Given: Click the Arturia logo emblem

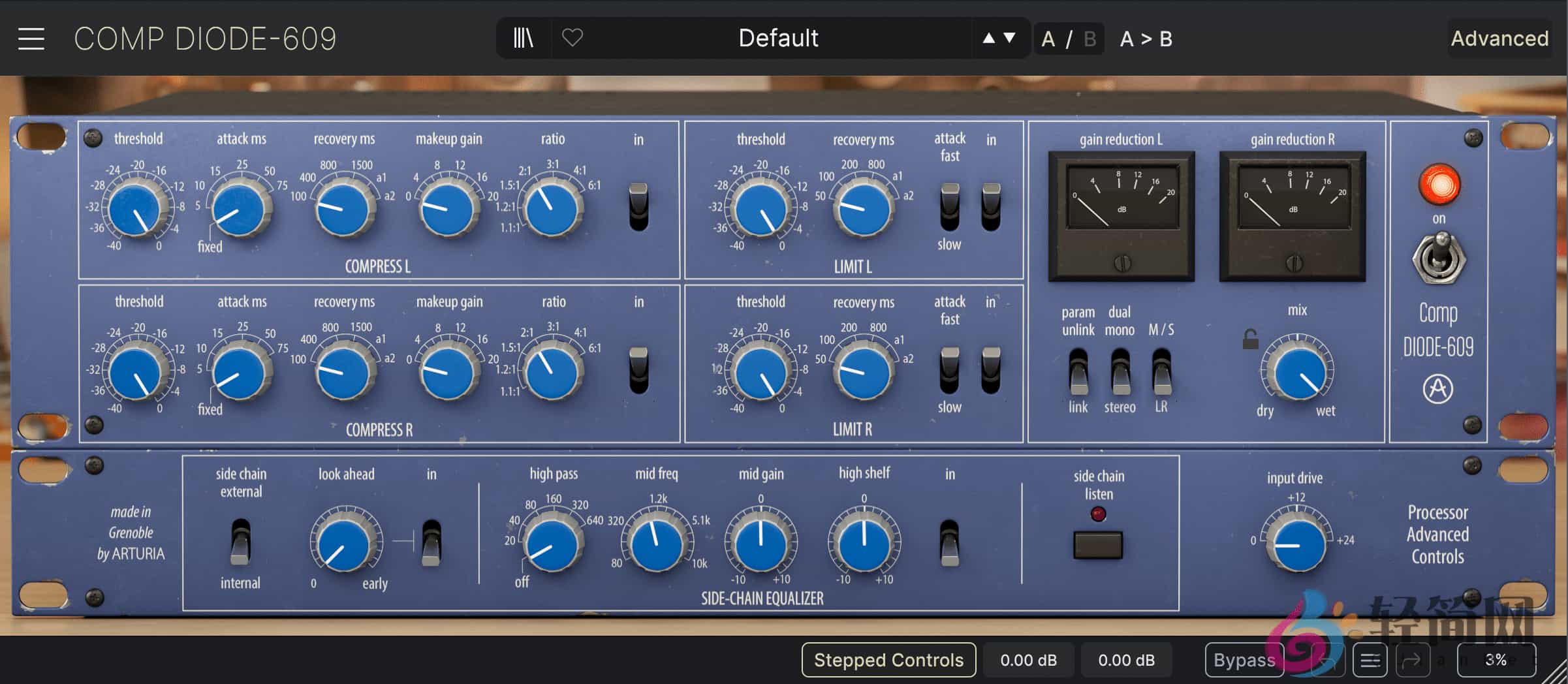Looking at the screenshot, I should [x=1437, y=390].
